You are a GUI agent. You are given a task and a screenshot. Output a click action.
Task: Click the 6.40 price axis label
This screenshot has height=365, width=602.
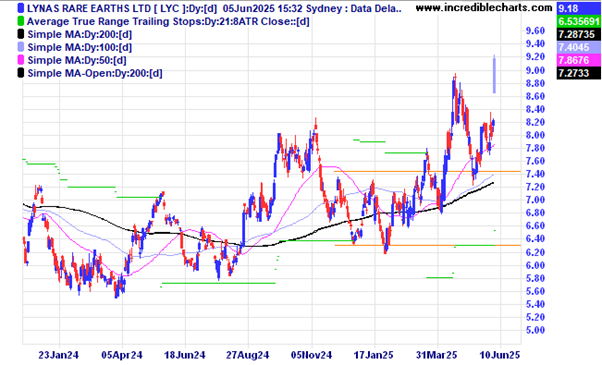[535, 239]
